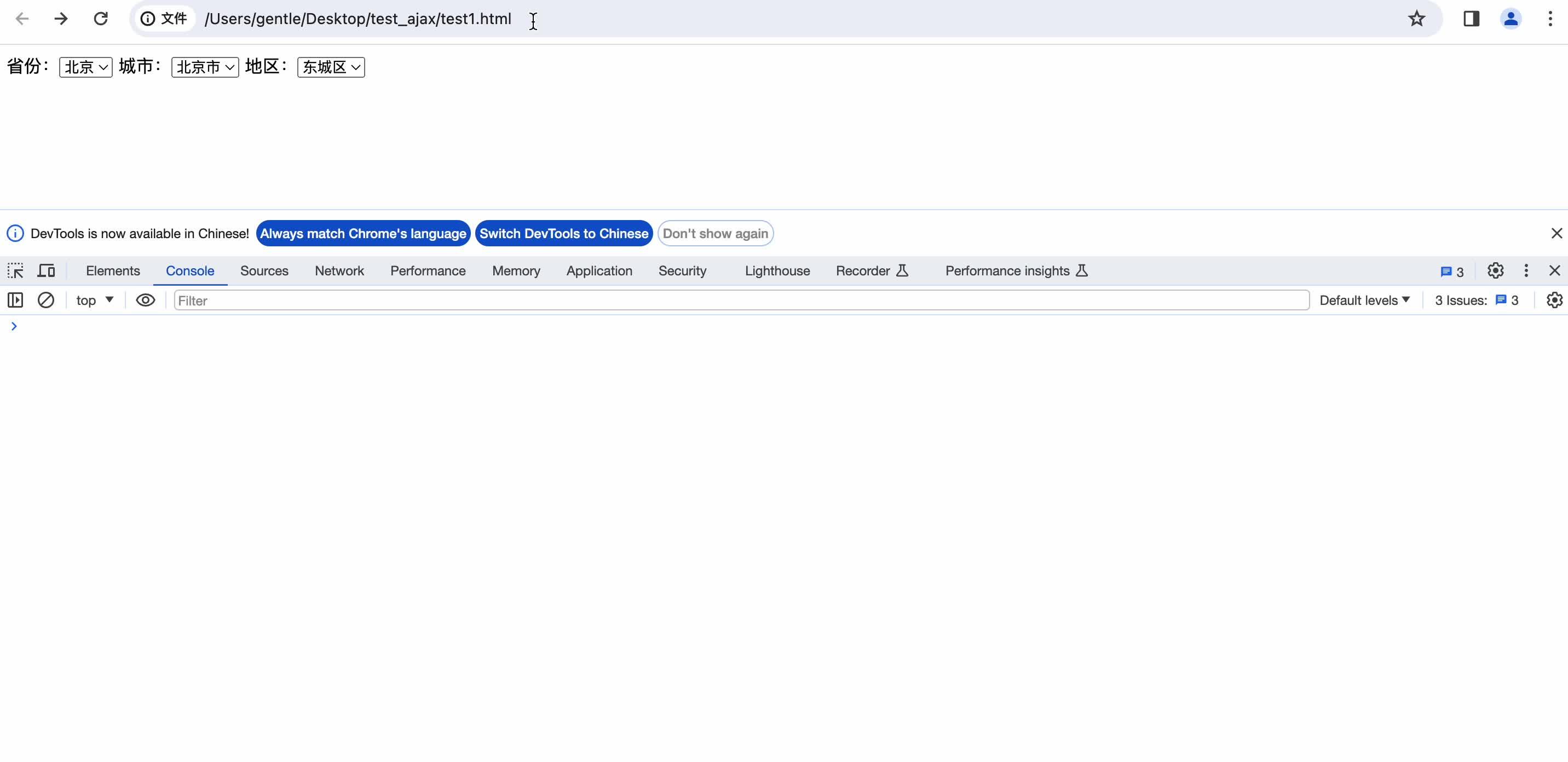Bookmark this page with the star icon
The height and width of the screenshot is (762, 1568).
[1416, 19]
